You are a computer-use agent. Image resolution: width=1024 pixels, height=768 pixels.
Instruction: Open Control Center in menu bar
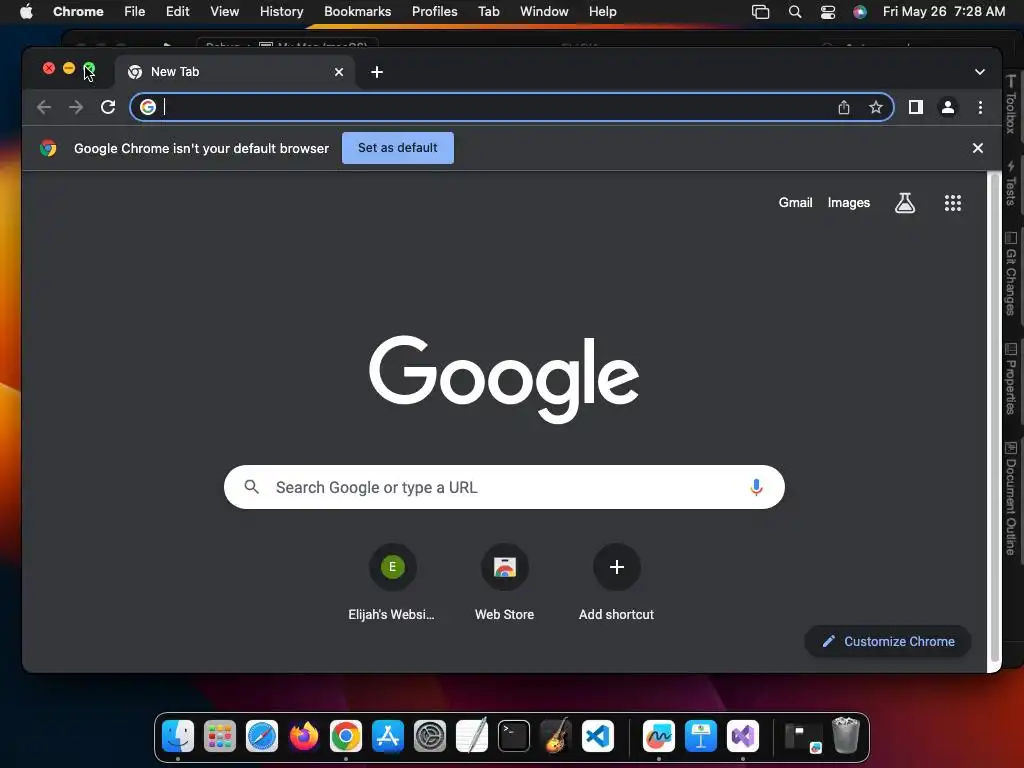827,12
